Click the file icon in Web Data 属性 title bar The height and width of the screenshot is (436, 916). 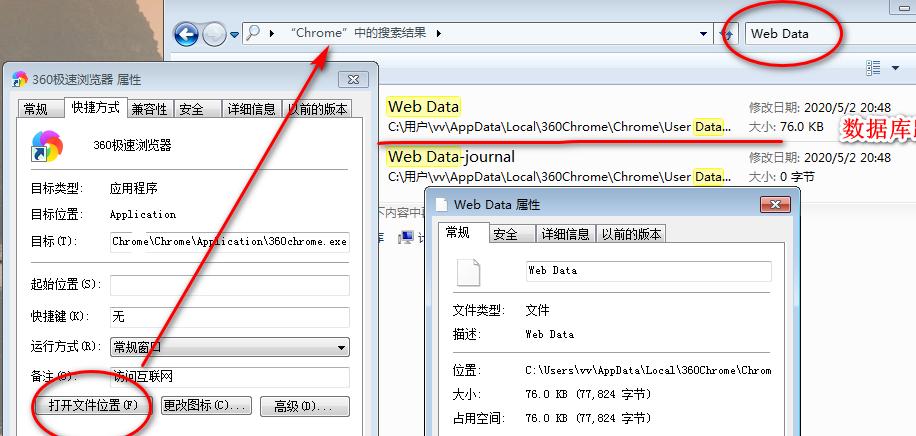tap(442, 205)
